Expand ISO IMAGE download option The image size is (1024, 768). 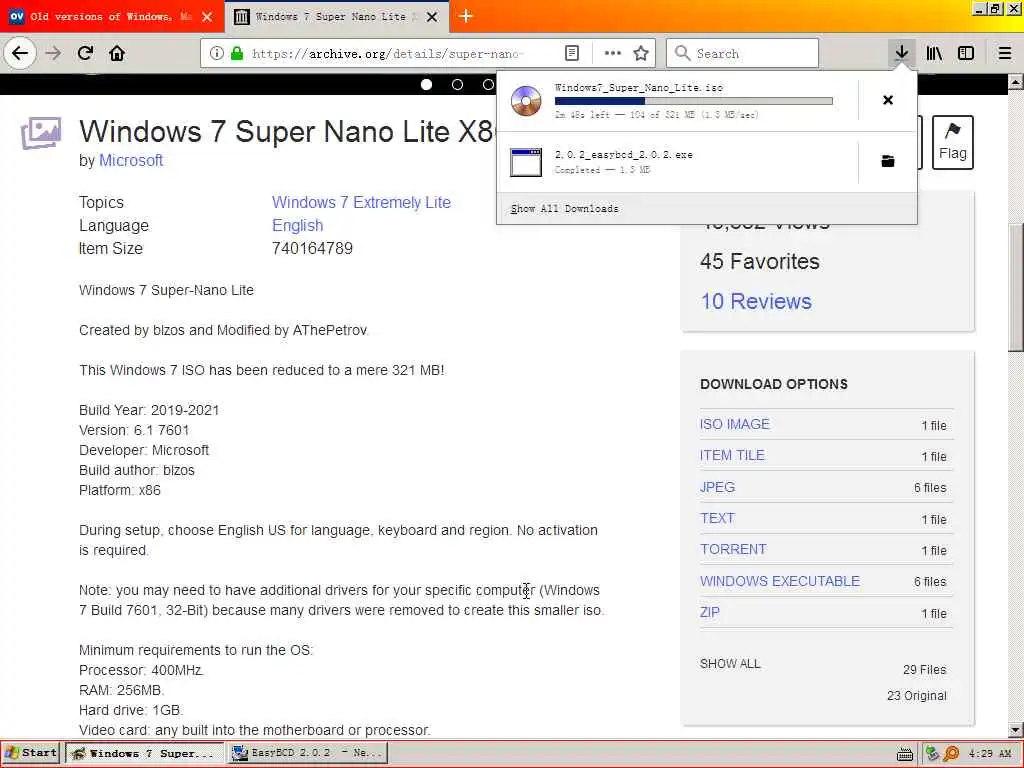pyautogui.click(x=735, y=424)
